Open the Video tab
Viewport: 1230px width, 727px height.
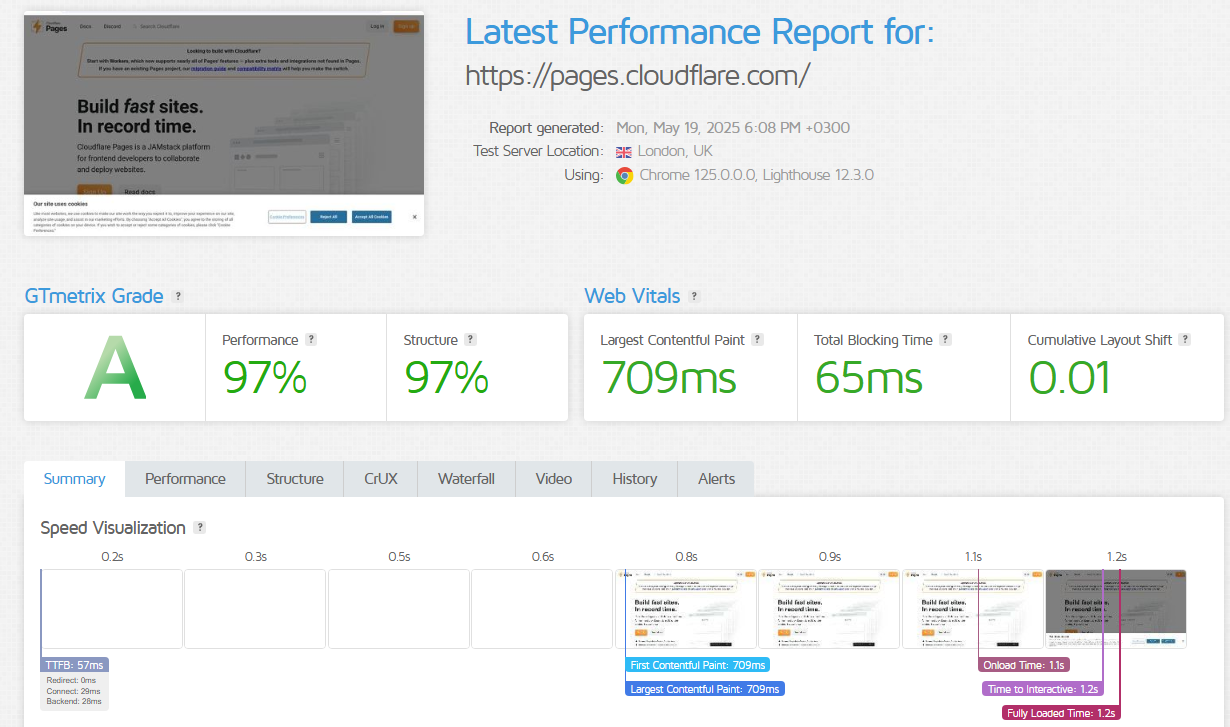554,479
